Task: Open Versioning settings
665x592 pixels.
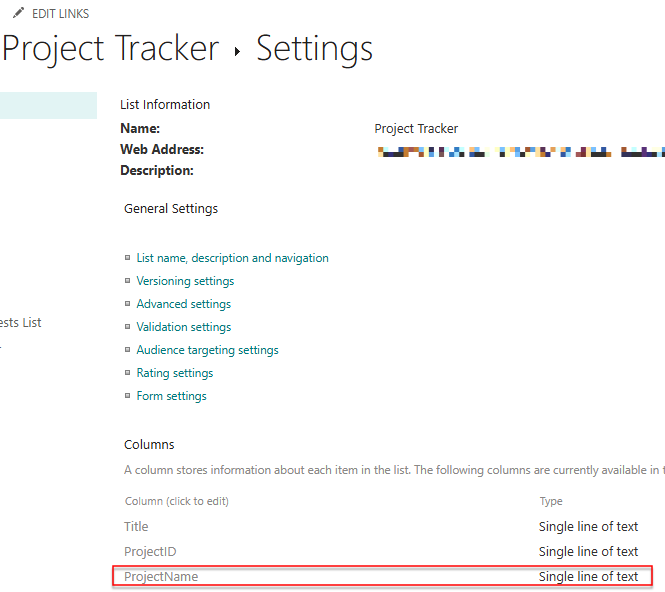Action: coord(185,281)
